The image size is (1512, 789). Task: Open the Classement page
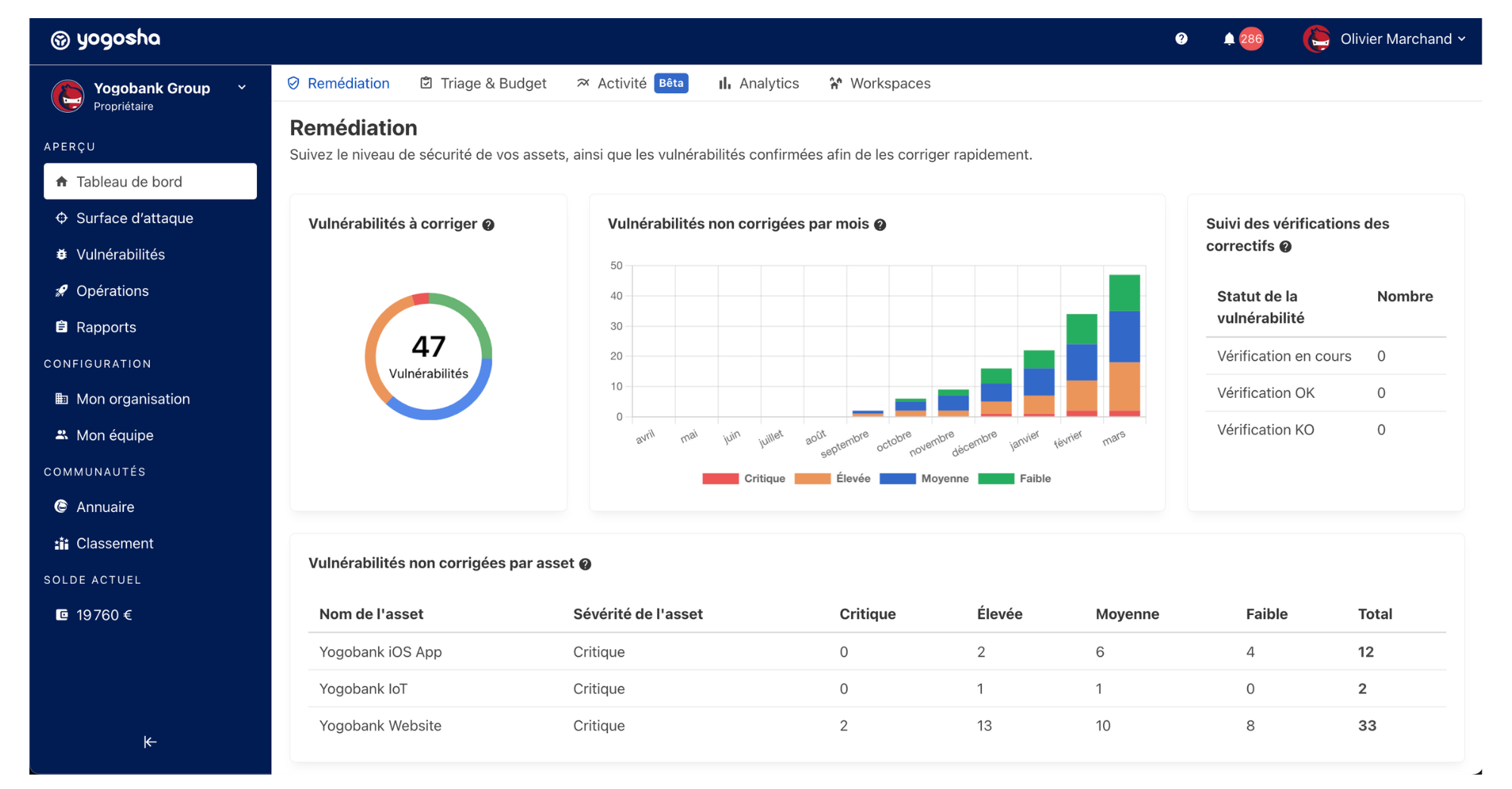[x=114, y=543]
